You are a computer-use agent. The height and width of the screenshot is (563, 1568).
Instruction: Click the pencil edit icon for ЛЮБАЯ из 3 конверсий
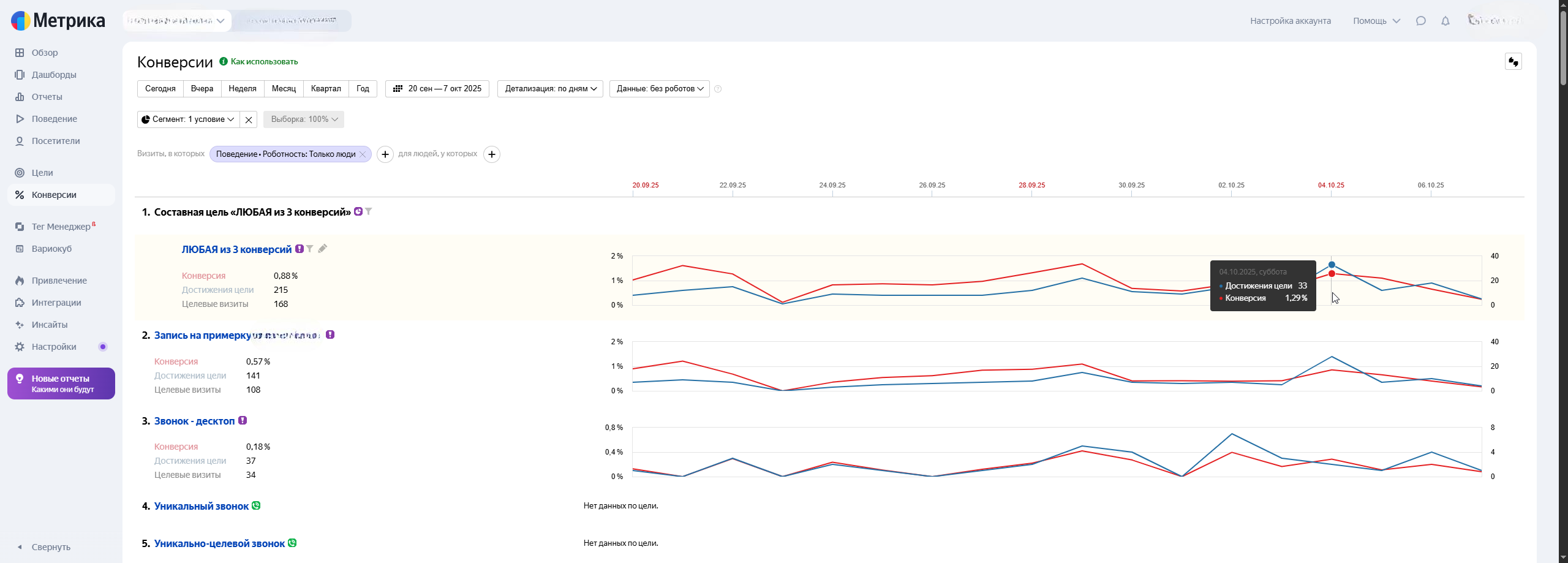[x=323, y=249]
